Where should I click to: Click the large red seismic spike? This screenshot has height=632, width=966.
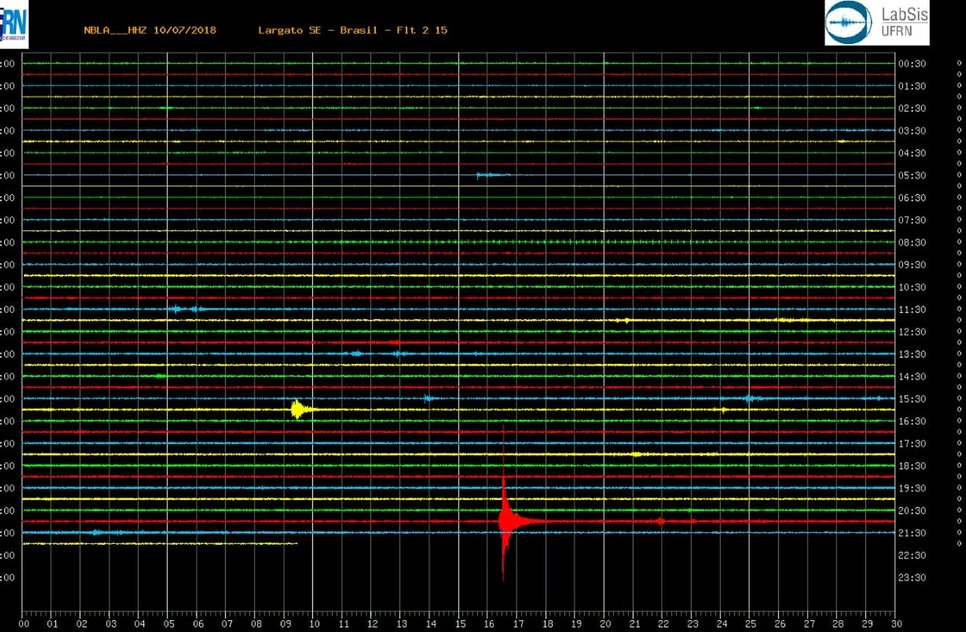(505, 521)
